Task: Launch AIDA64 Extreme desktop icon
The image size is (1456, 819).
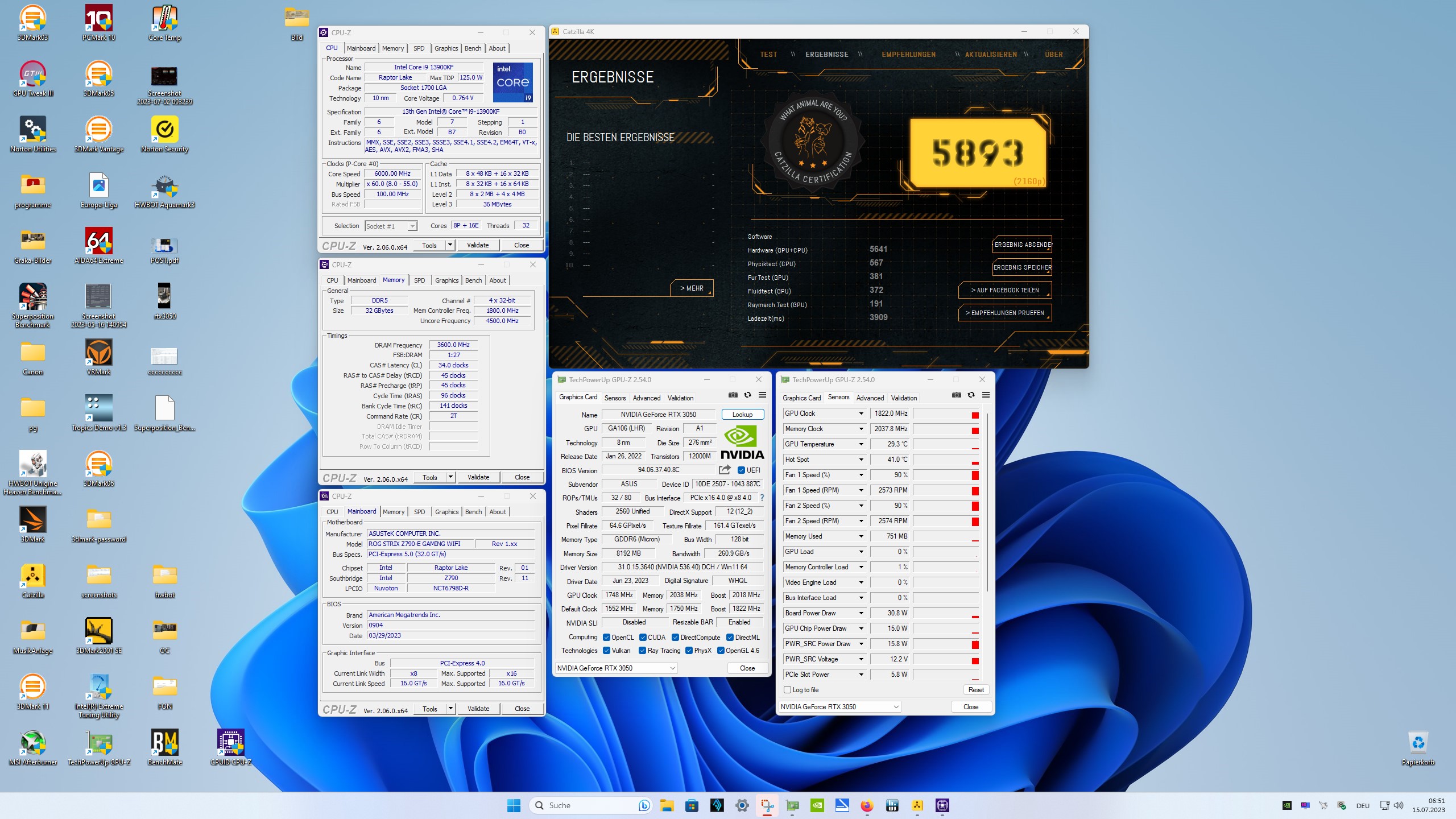Action: [x=98, y=246]
